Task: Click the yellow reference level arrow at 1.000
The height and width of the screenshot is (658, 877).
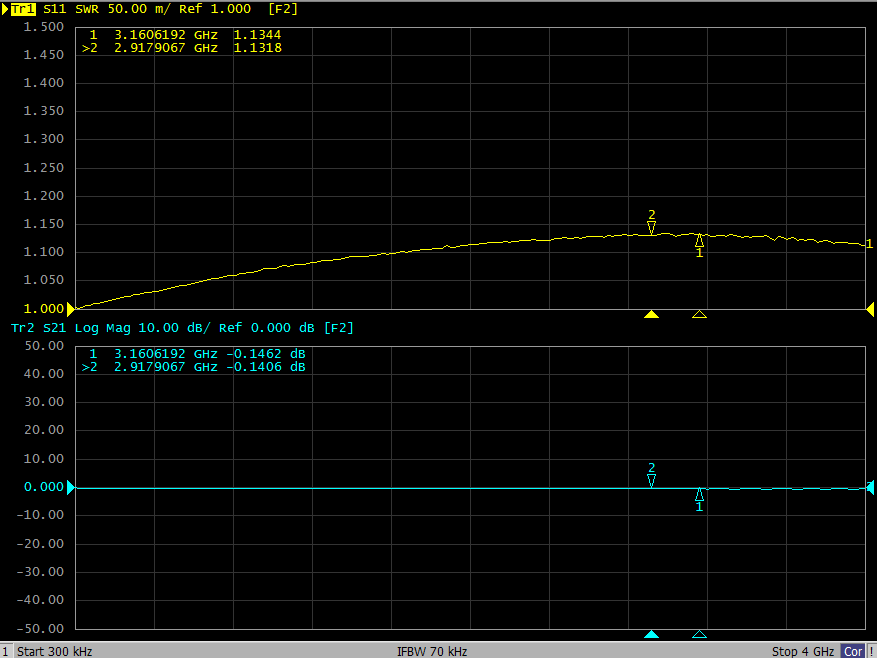Action: point(70,309)
